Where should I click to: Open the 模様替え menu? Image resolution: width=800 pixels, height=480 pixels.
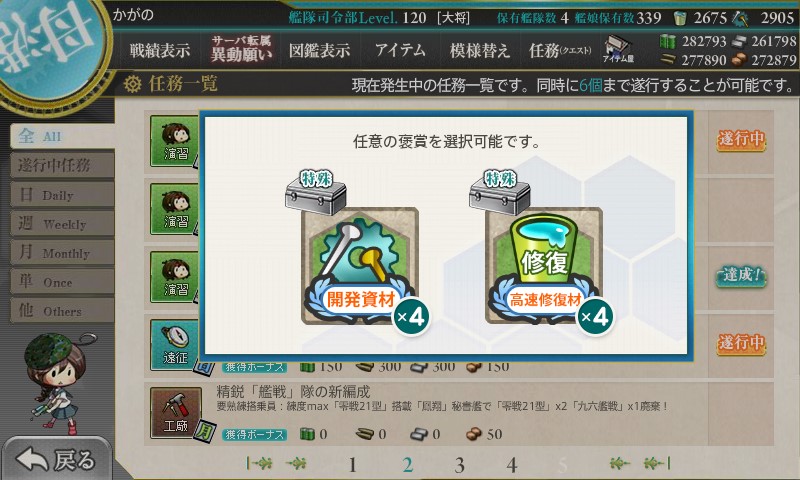tap(479, 50)
